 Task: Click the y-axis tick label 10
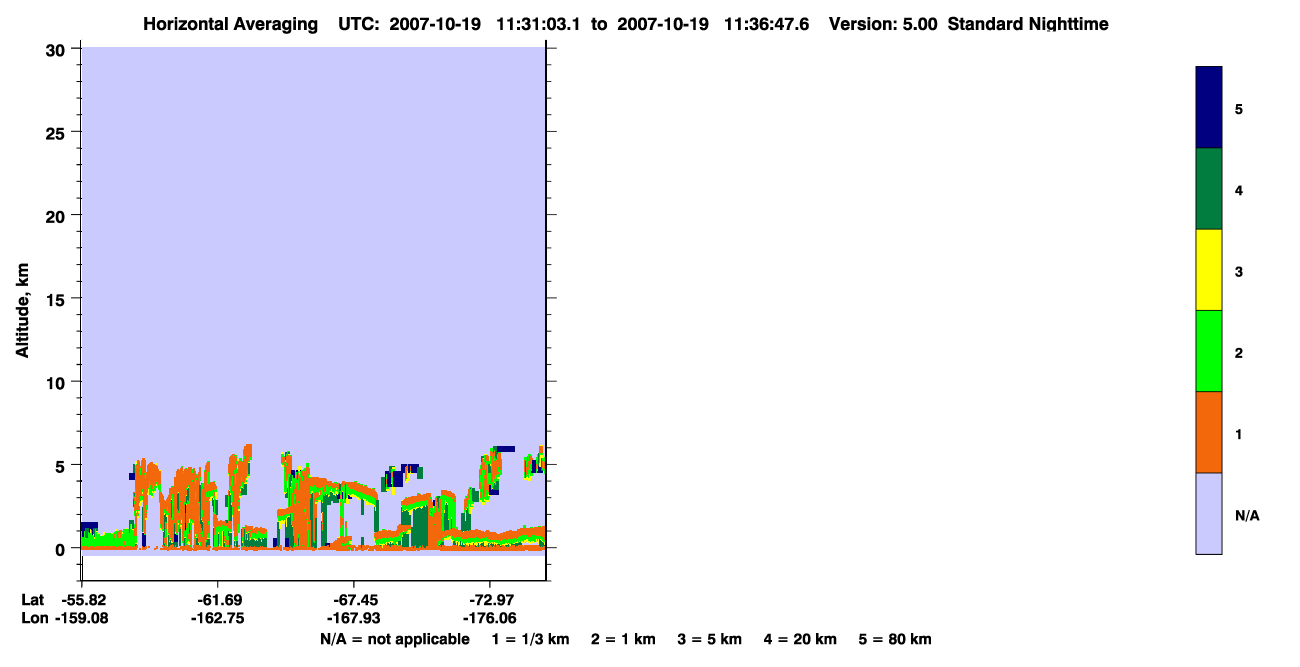pos(58,382)
